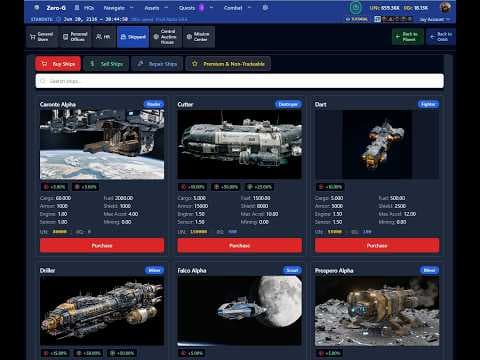Click the Dart ship title
The width and height of the screenshot is (480, 360).
321,104
